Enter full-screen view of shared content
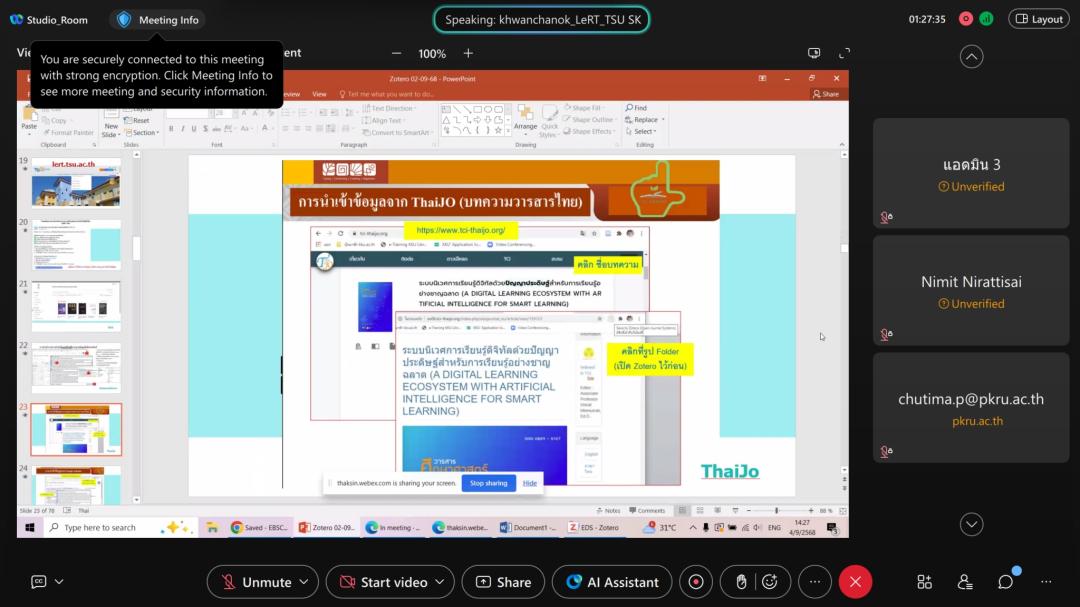 (844, 53)
